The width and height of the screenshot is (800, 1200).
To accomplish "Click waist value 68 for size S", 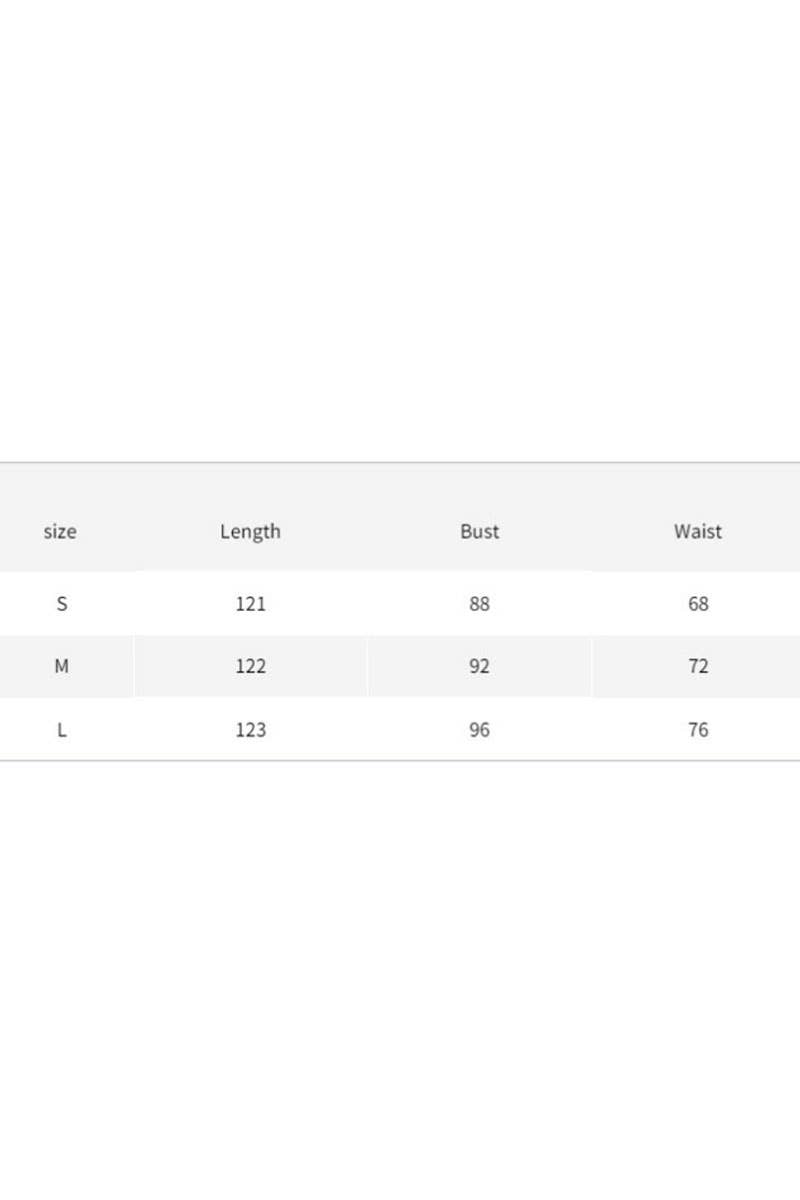I will click(698, 604).
